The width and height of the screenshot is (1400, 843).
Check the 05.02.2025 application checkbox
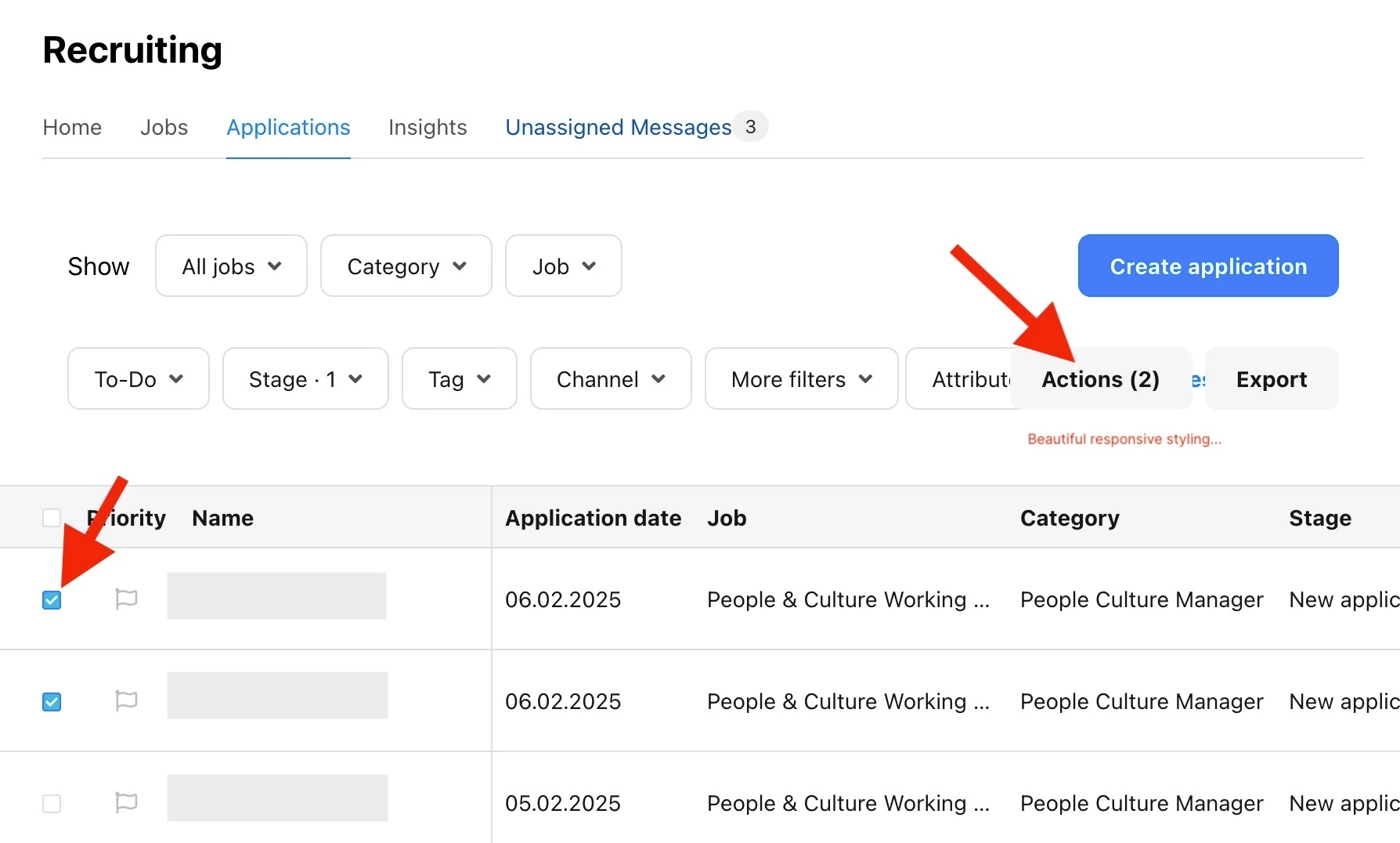click(52, 804)
